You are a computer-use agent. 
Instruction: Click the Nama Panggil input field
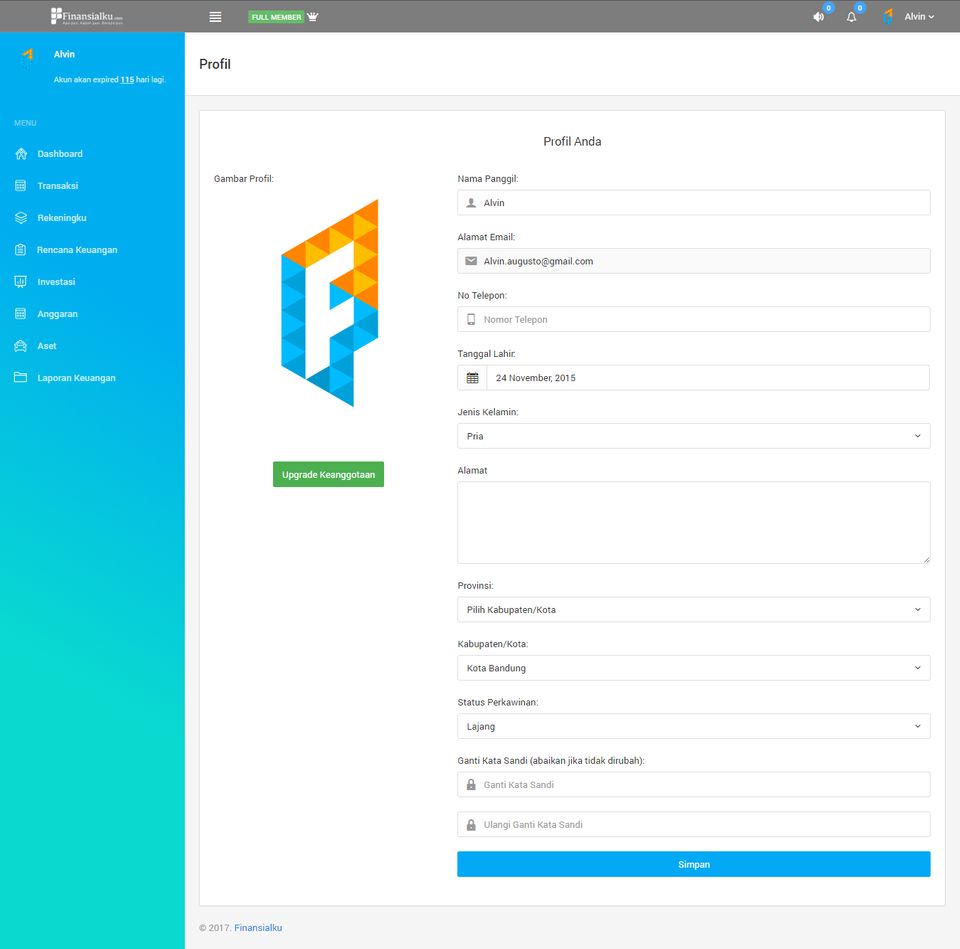point(694,203)
